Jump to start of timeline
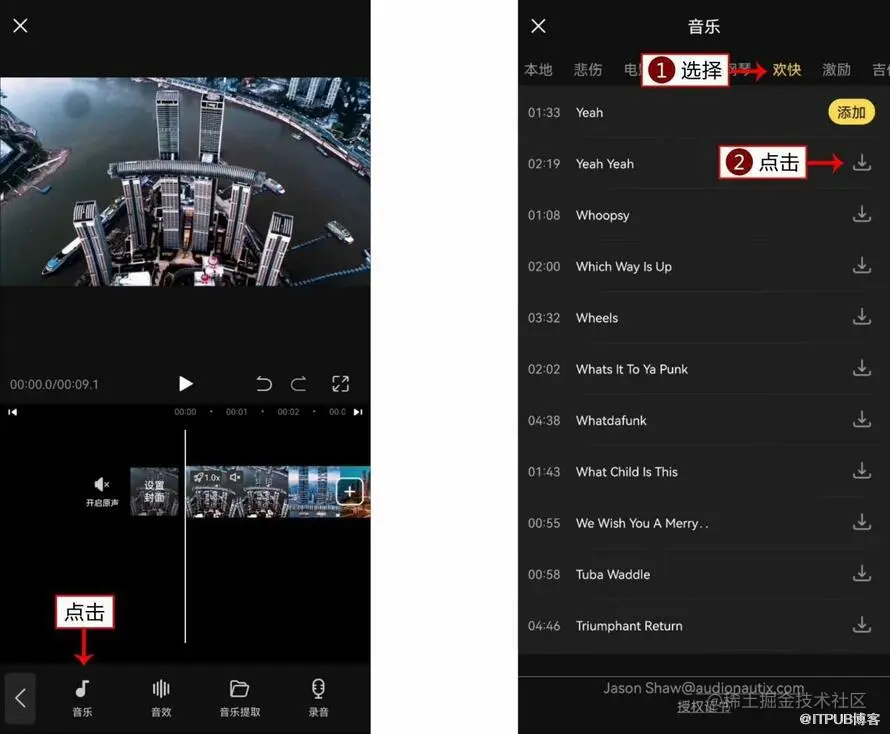The image size is (890, 734). [x=12, y=412]
